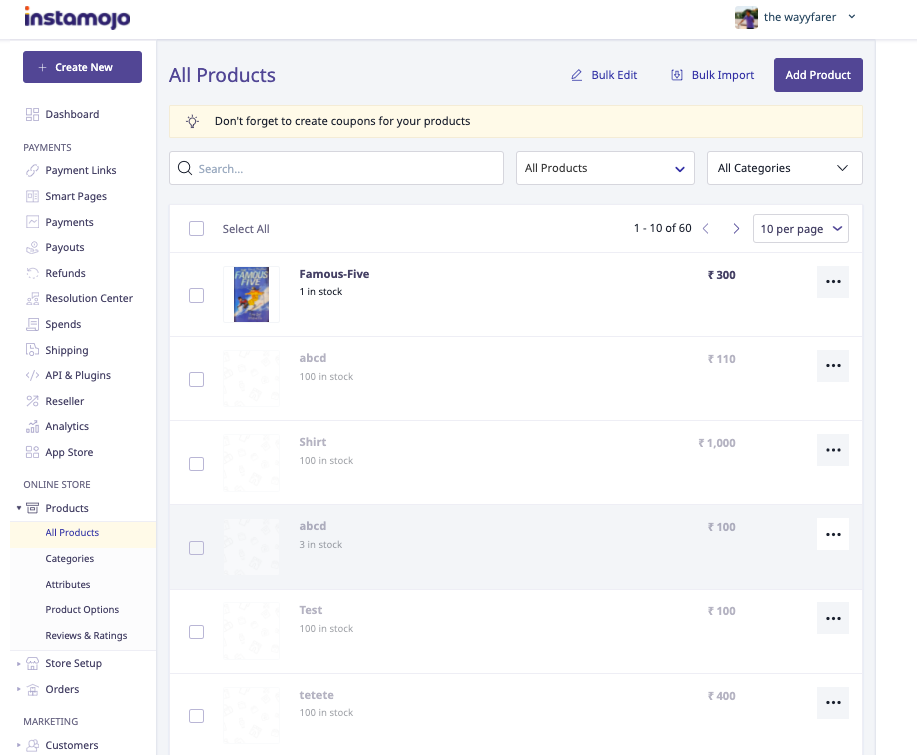
Task: Open more options for abcd ₹110 product
Action: 833,366
